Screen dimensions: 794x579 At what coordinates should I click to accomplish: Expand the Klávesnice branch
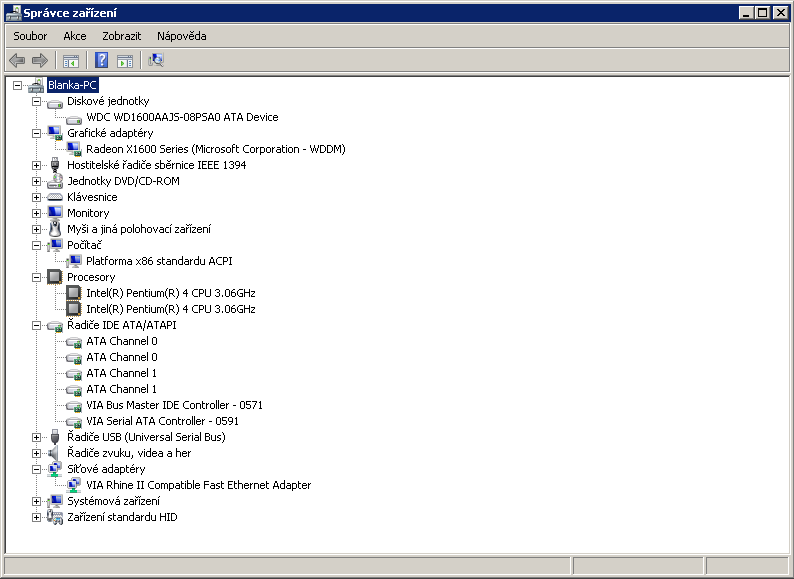click(x=36, y=197)
